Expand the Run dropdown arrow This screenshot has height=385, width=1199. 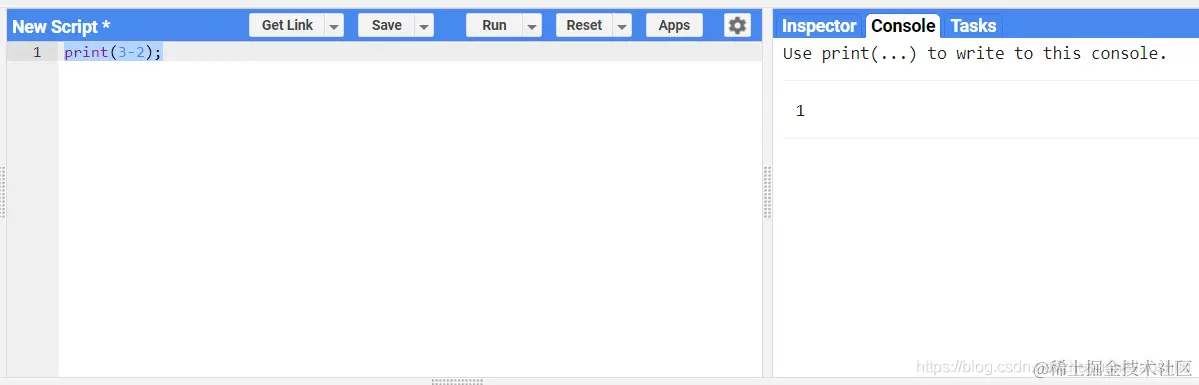(532, 25)
